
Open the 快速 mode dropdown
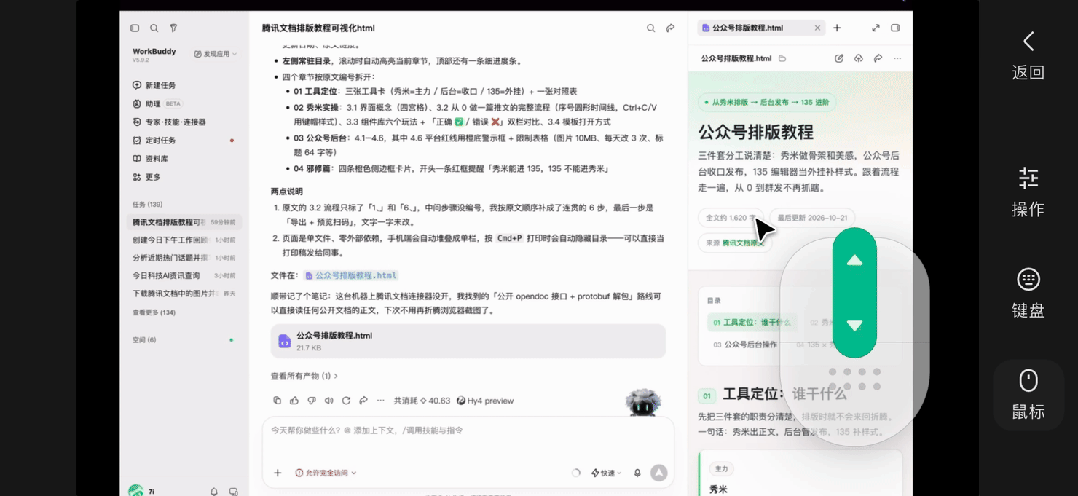coord(606,473)
